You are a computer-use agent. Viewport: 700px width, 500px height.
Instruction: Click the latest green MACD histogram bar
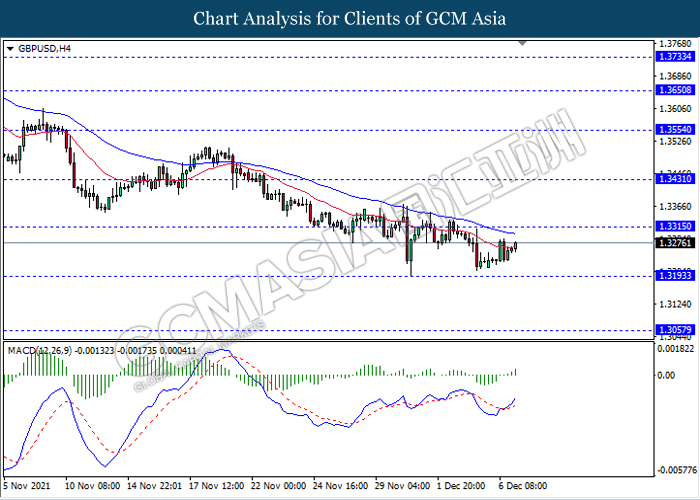[x=516, y=372]
